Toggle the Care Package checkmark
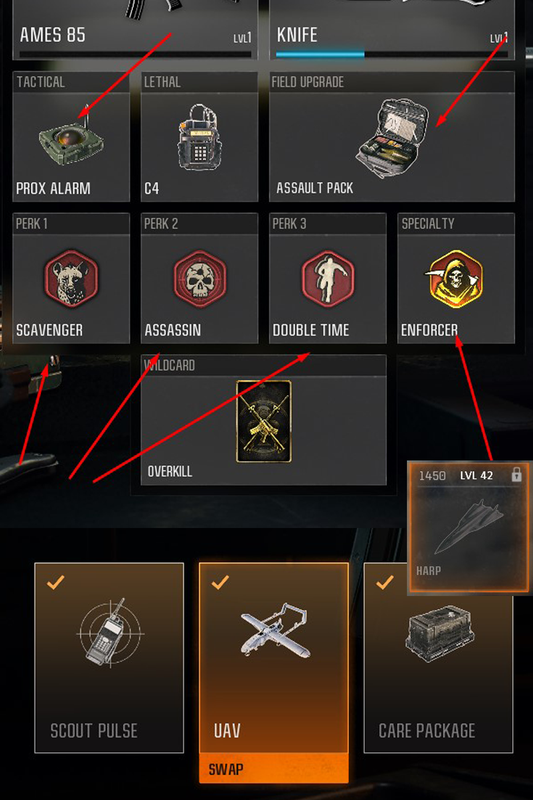The image size is (533, 800). point(385,582)
